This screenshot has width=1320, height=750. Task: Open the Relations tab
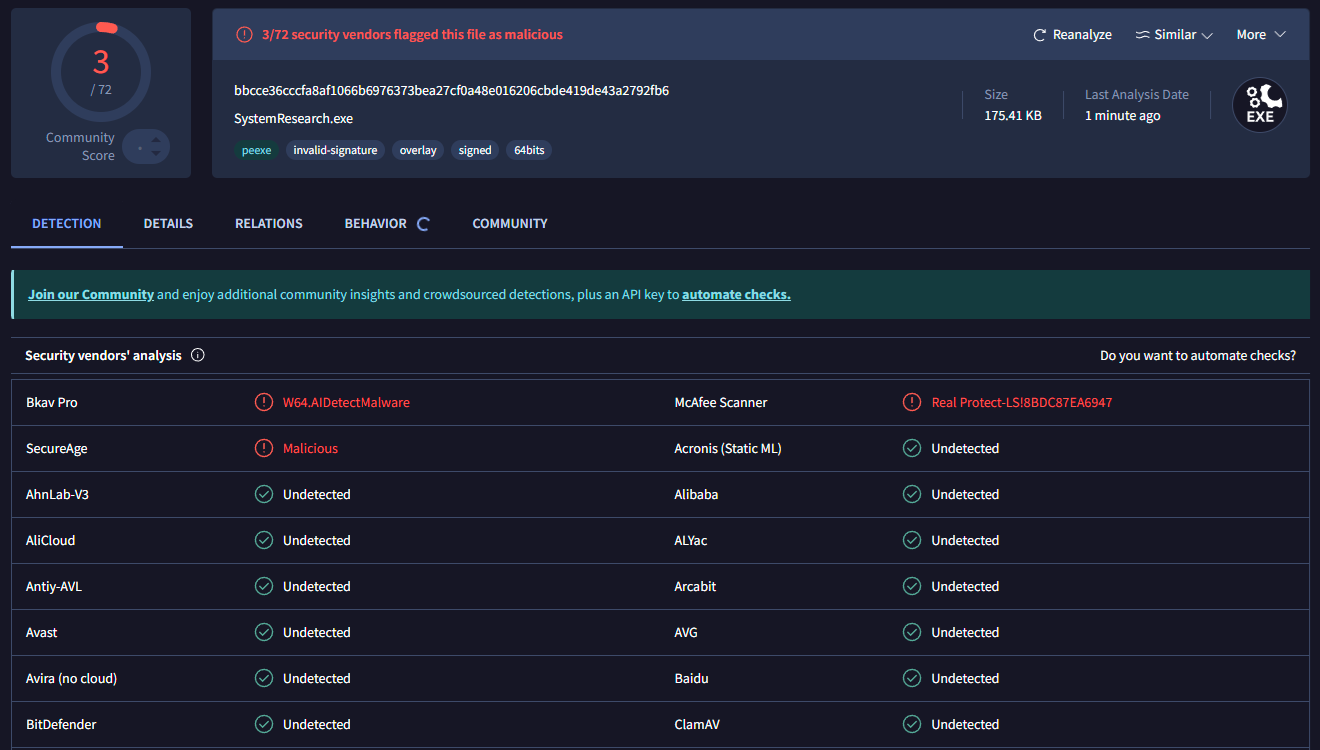point(269,224)
